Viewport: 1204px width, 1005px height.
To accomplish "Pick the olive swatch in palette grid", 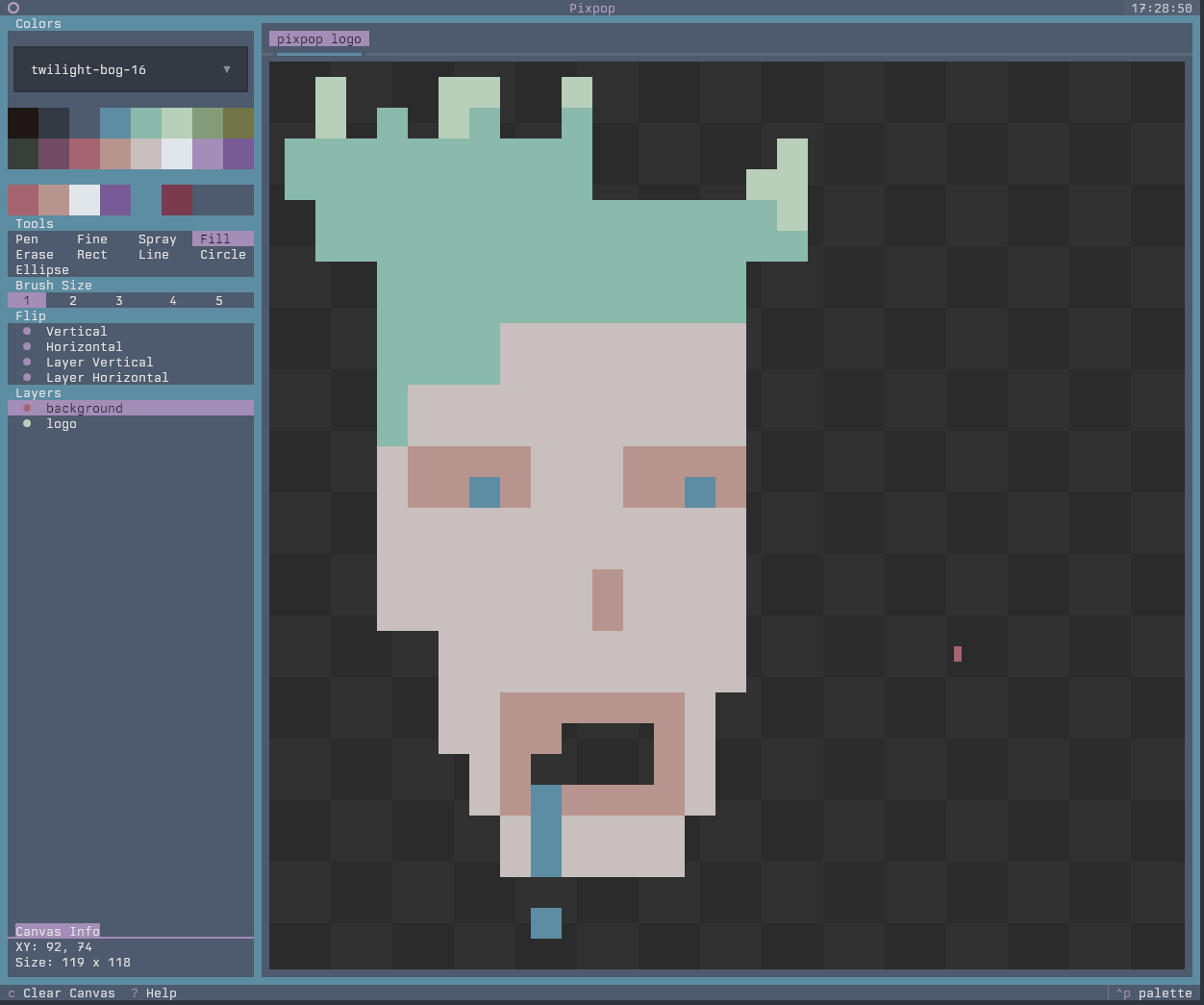I will point(238,123).
